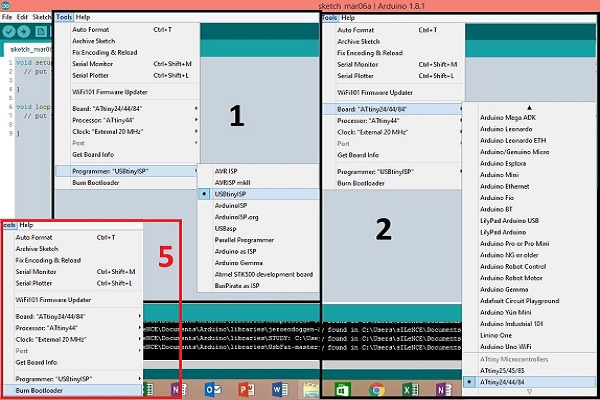
Task: Open File Explorer from the taskbar
Action: pos(310,390)
